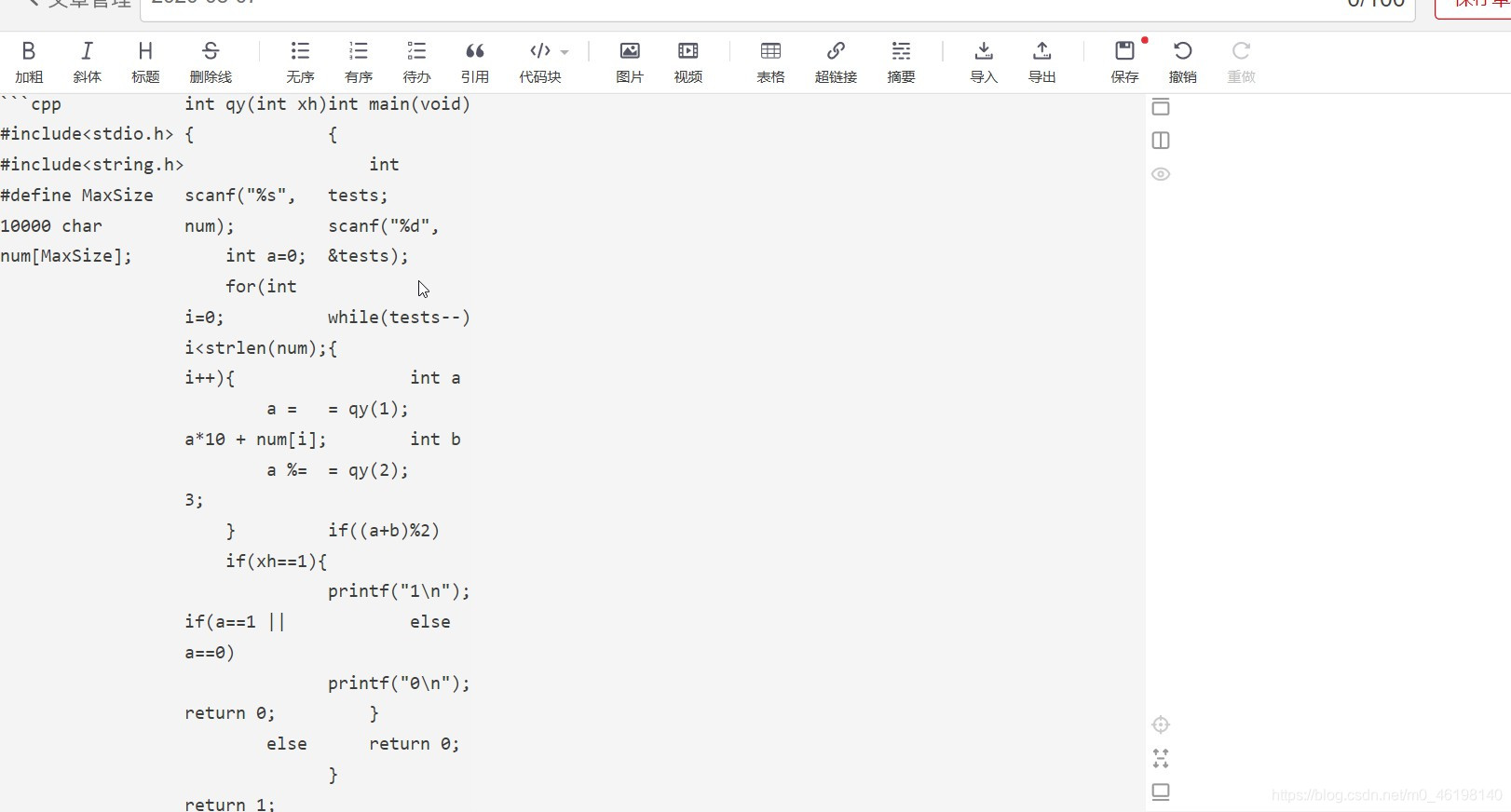Switch to split-pane layout icon
This screenshot has height=812, width=1511.
[1161, 141]
